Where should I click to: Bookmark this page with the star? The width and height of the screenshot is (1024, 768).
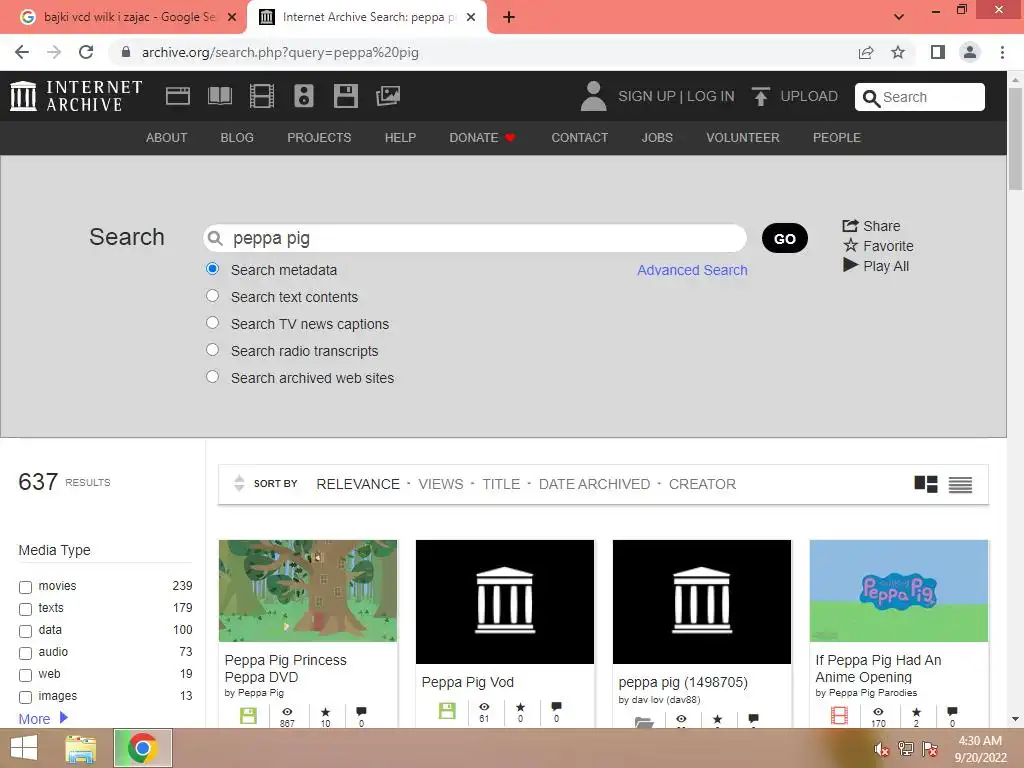point(898,52)
